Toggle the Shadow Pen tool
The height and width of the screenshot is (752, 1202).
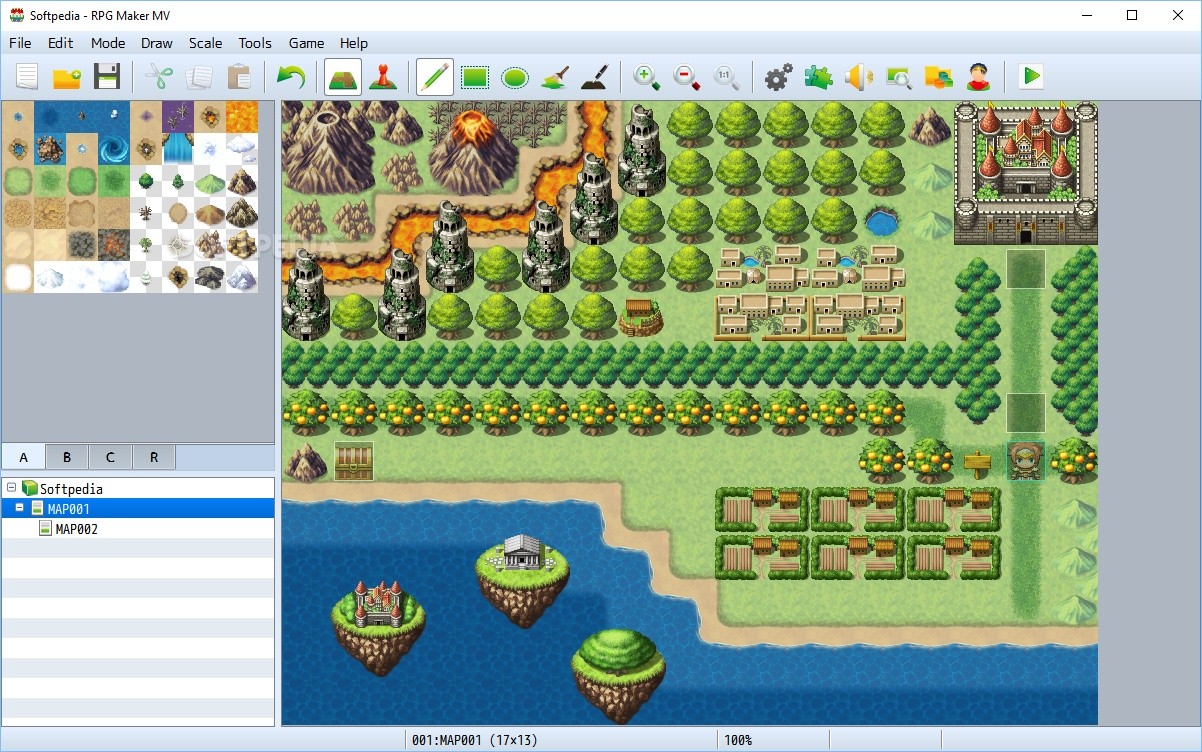(594, 76)
